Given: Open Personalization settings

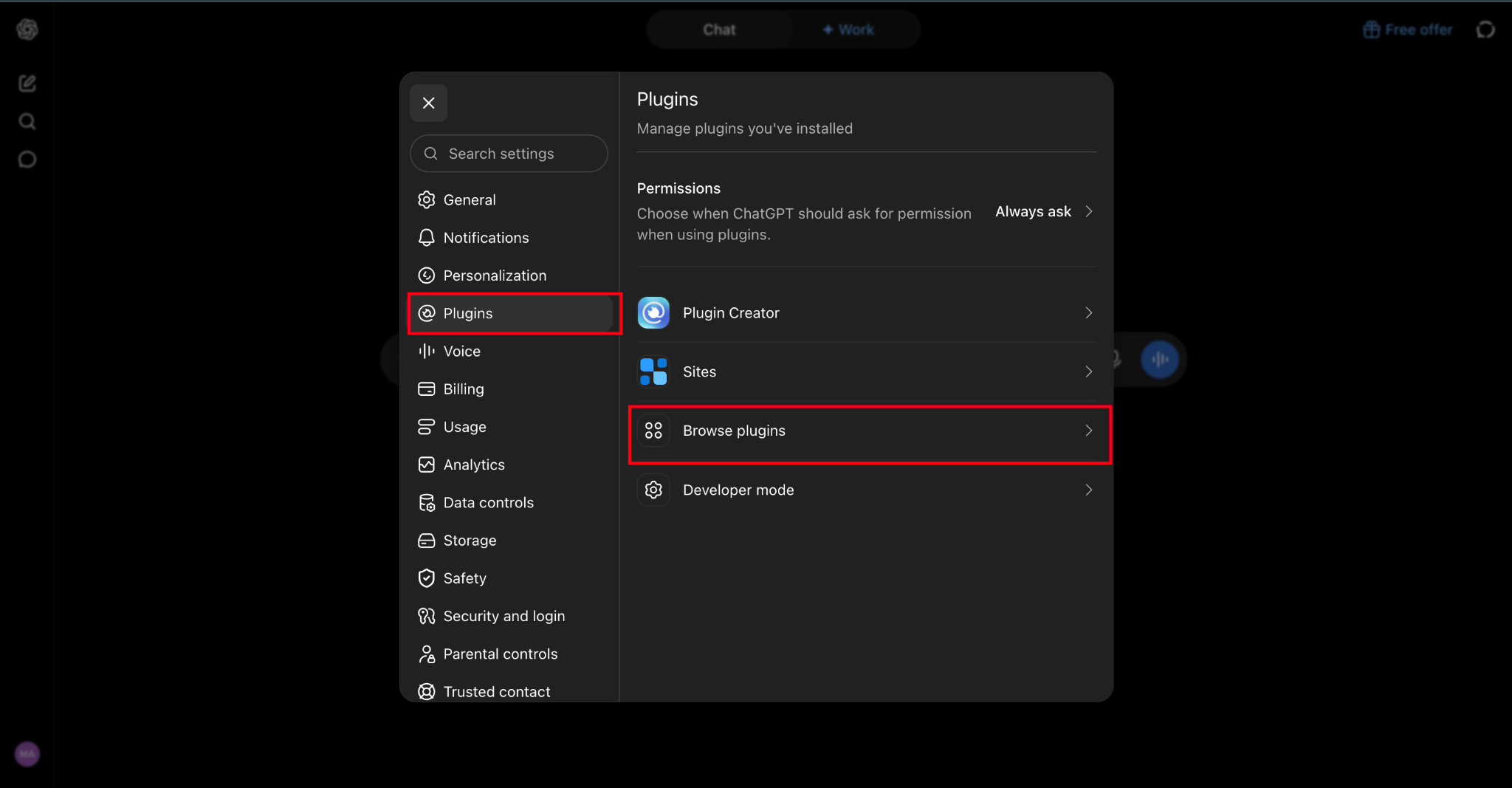Looking at the screenshot, I should click(510, 275).
